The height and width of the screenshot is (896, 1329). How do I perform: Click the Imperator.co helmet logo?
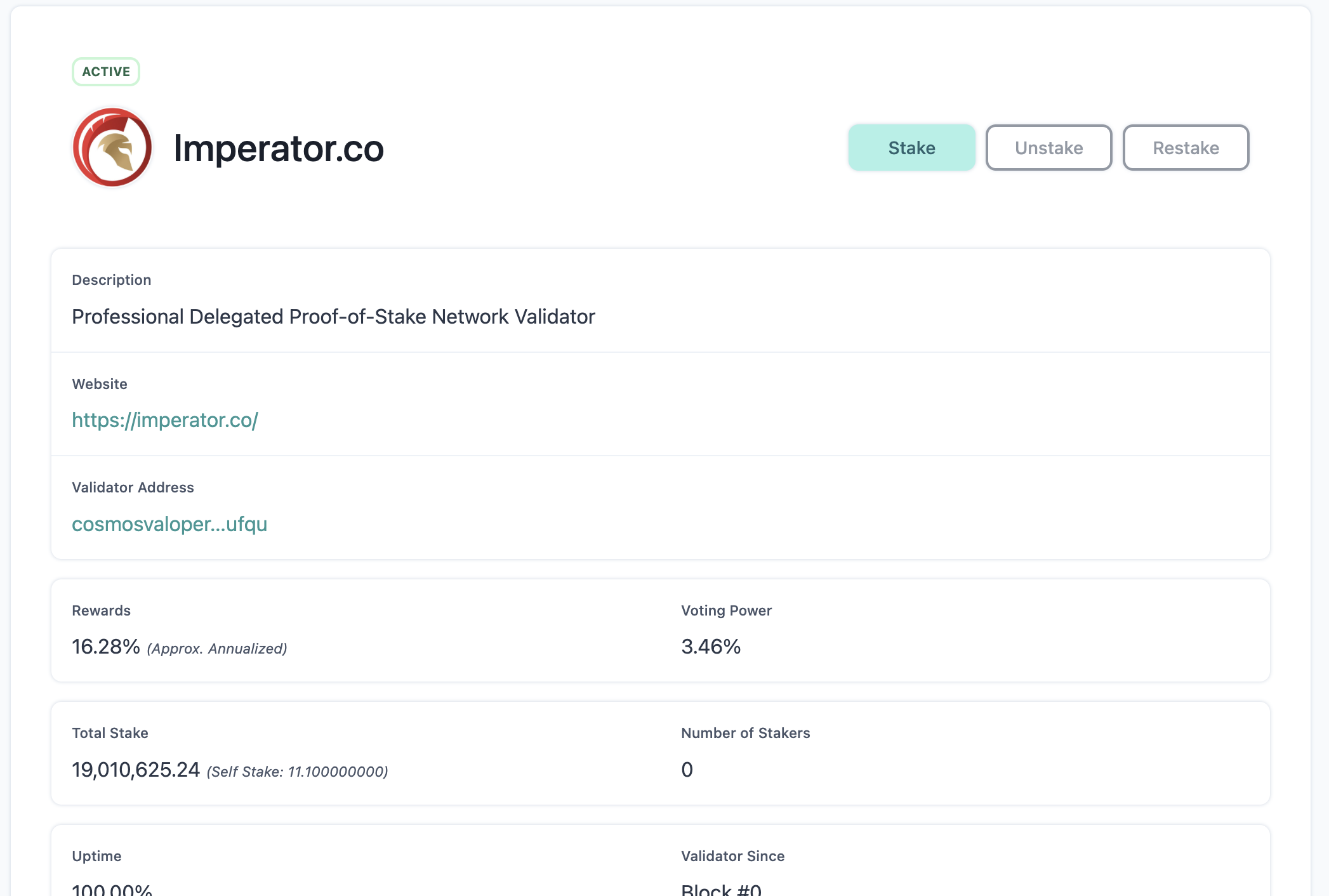pos(112,148)
